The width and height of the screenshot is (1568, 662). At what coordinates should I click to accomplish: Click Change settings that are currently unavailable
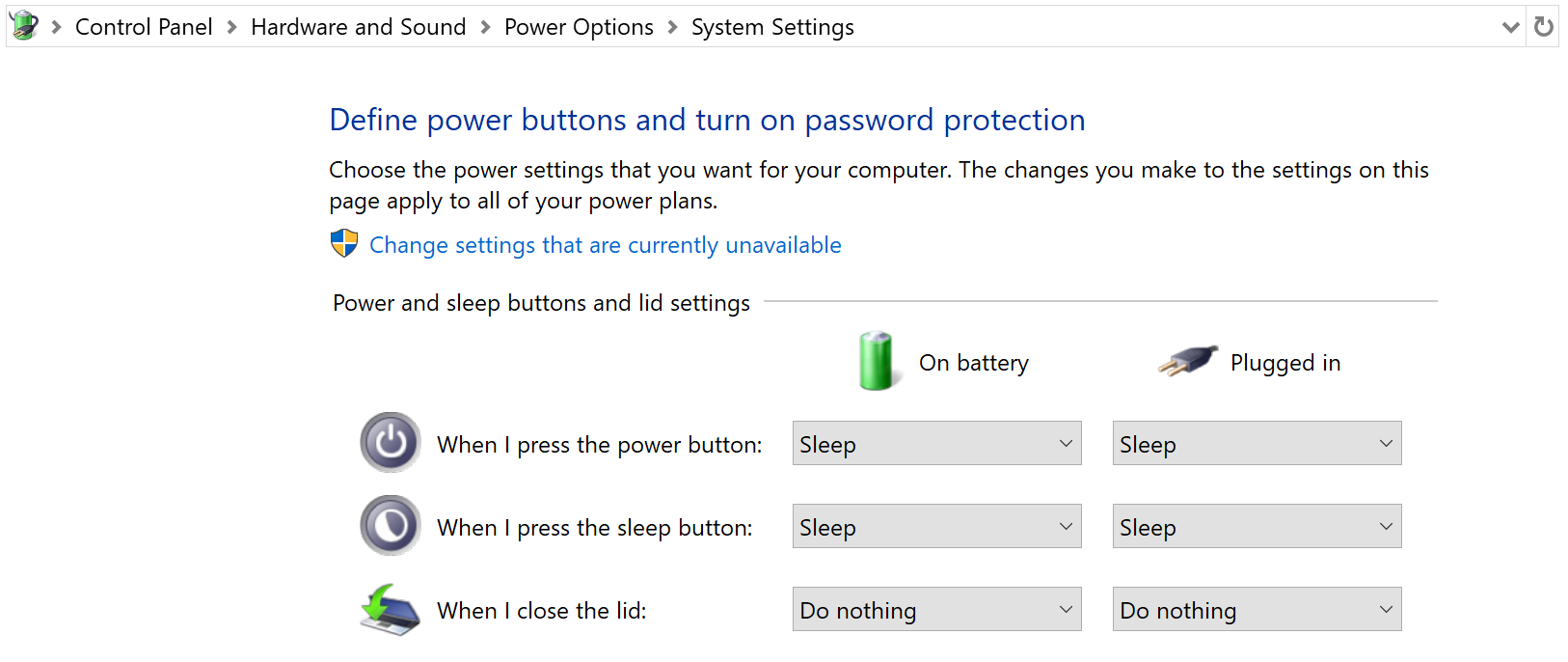pyautogui.click(x=606, y=245)
